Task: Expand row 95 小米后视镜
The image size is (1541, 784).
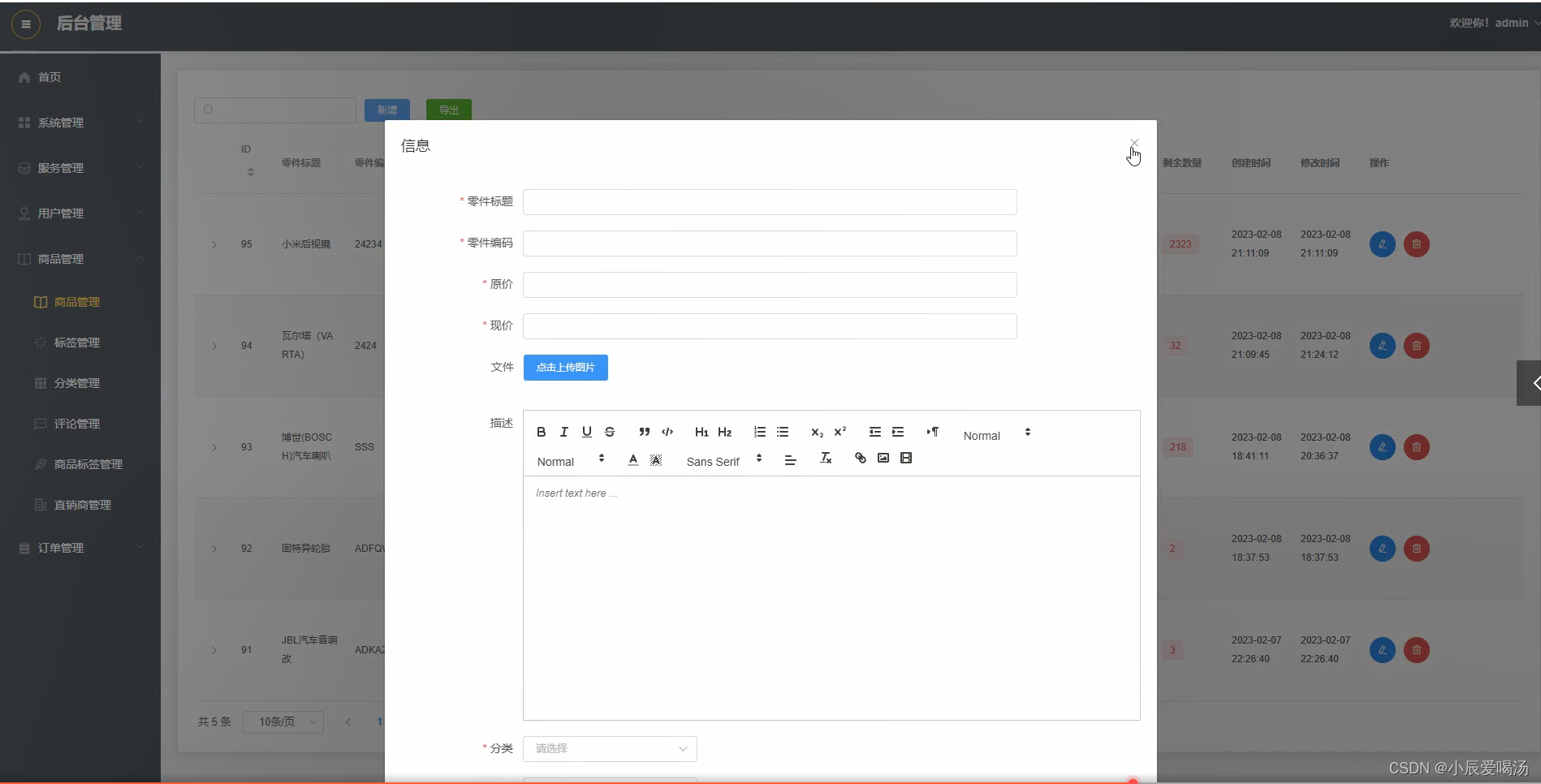Action: click(x=214, y=244)
